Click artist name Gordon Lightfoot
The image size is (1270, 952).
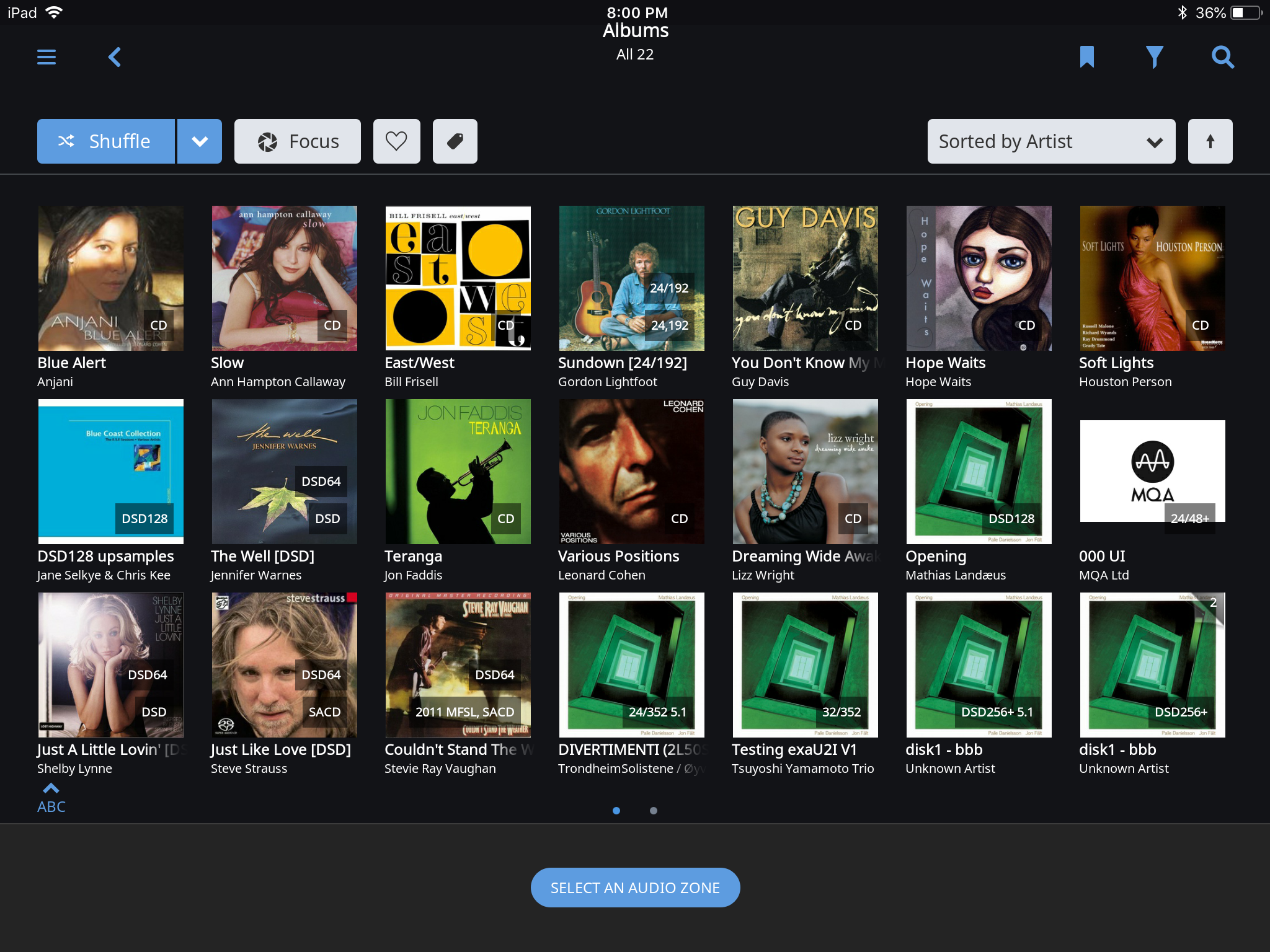point(608,382)
